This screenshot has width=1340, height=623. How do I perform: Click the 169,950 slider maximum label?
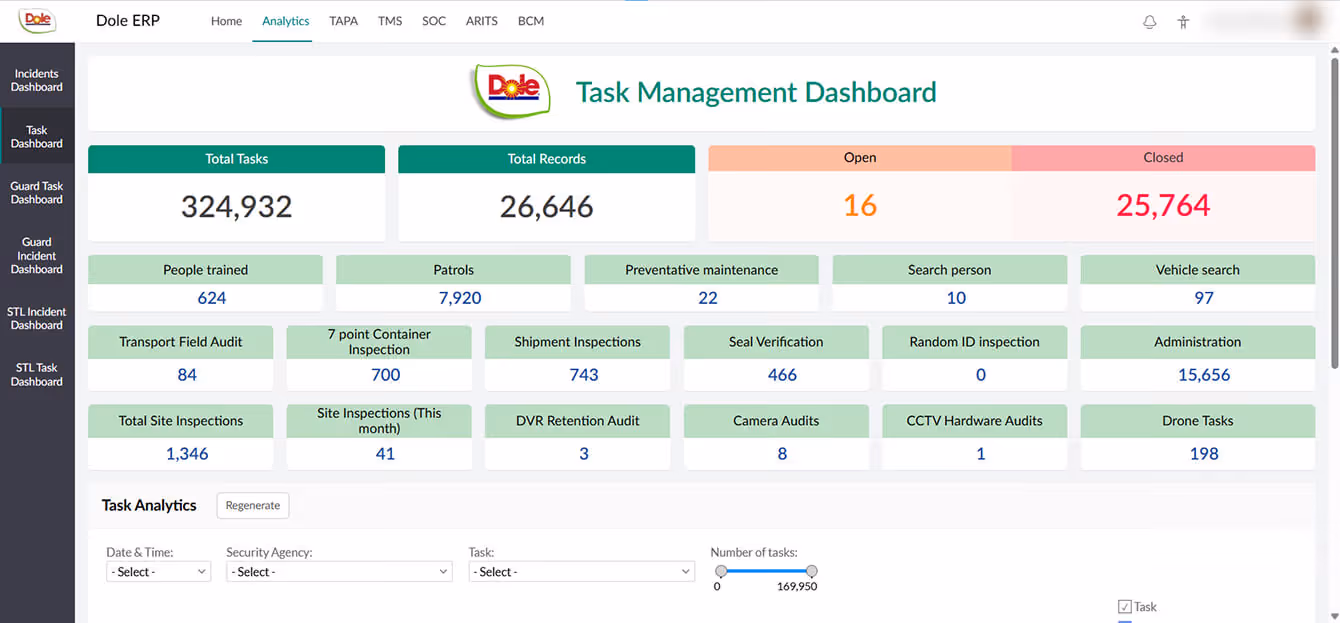click(x=797, y=587)
